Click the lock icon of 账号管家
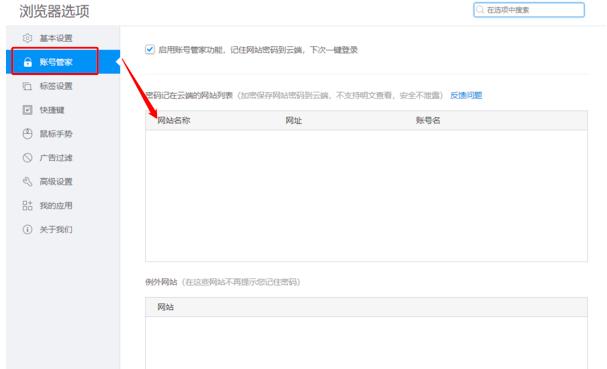 [27, 62]
